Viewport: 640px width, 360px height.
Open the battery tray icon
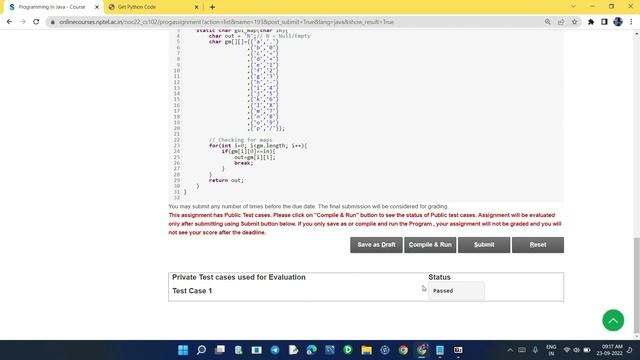[x=587, y=350]
